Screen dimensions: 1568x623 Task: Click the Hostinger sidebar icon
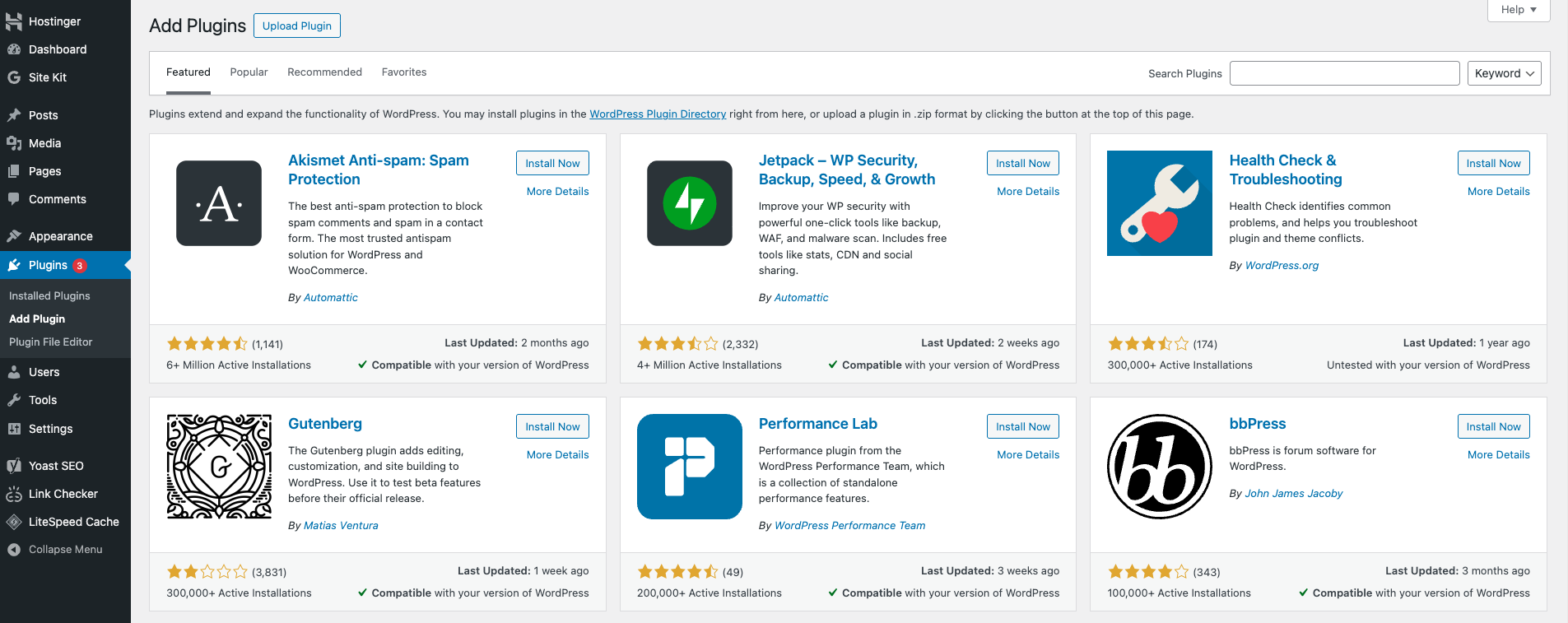pos(13,21)
